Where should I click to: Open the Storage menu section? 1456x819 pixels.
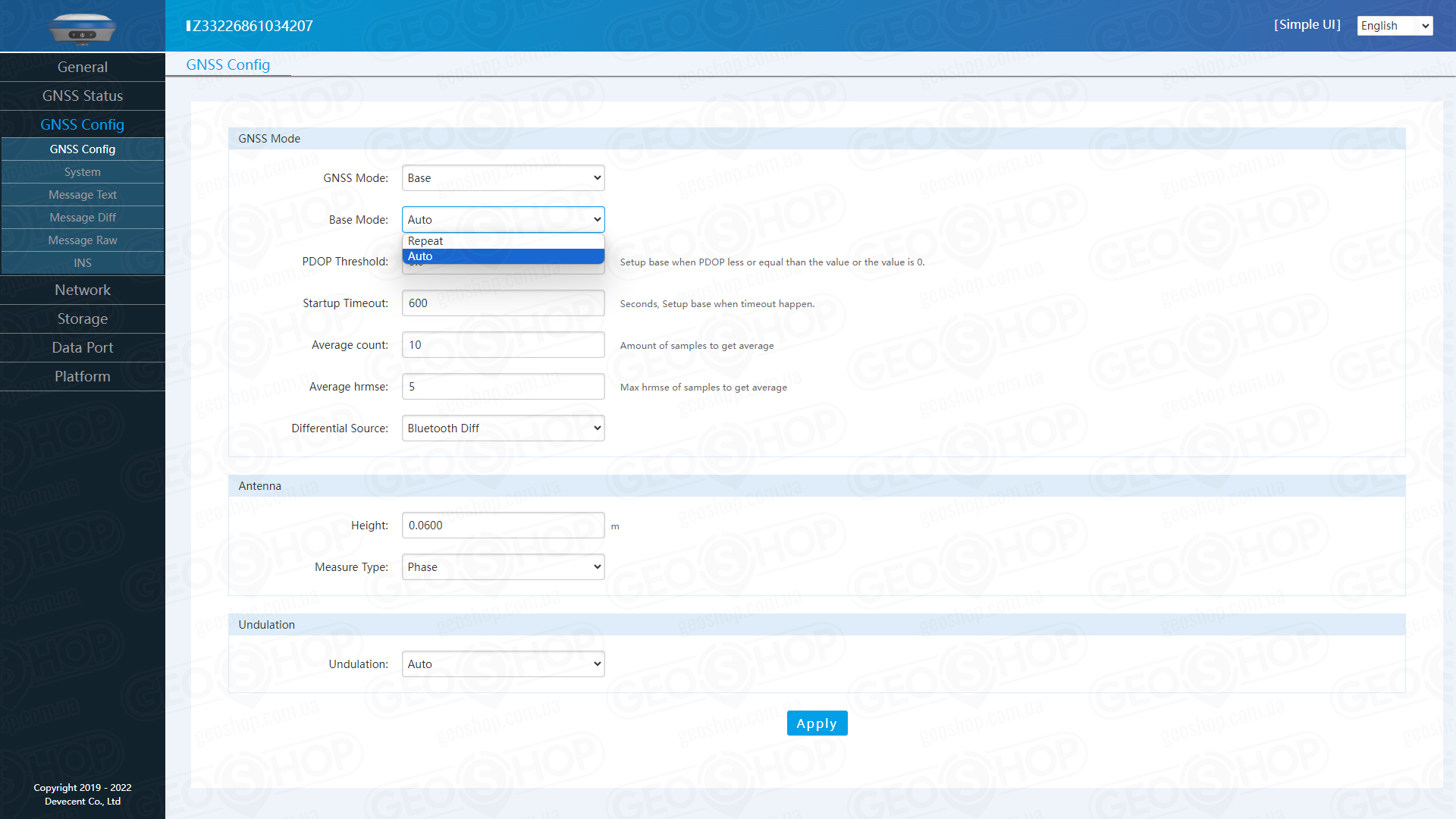82,319
